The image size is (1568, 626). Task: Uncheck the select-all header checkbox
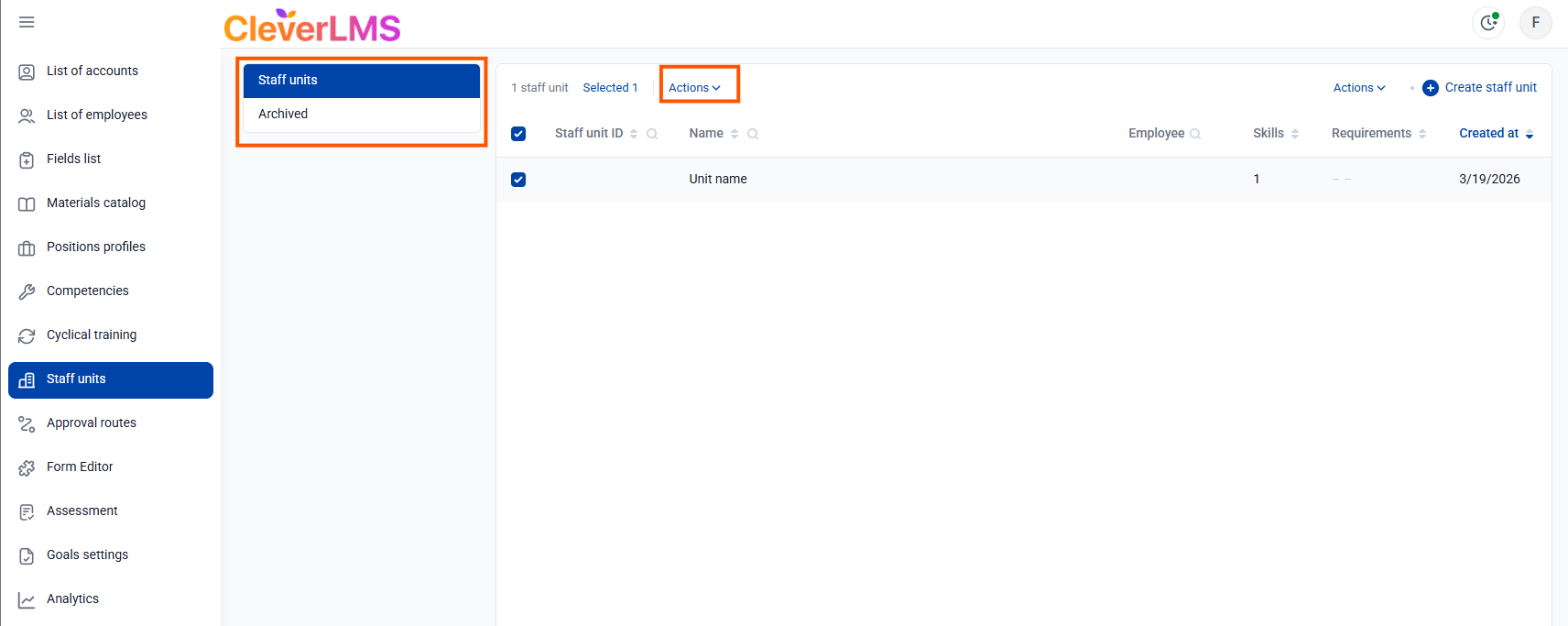tap(518, 134)
